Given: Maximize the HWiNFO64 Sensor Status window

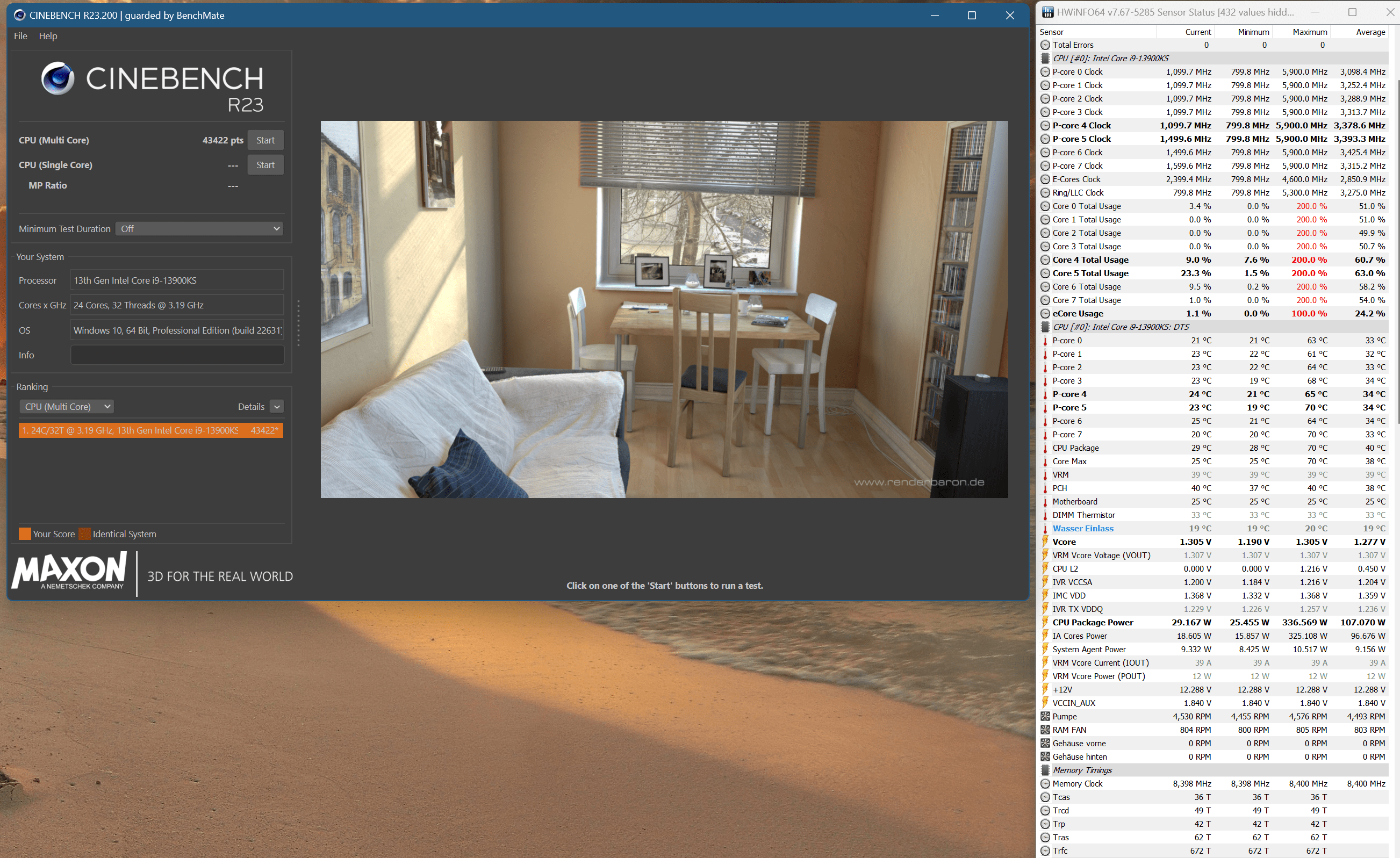Looking at the screenshot, I should pos(1352,12).
